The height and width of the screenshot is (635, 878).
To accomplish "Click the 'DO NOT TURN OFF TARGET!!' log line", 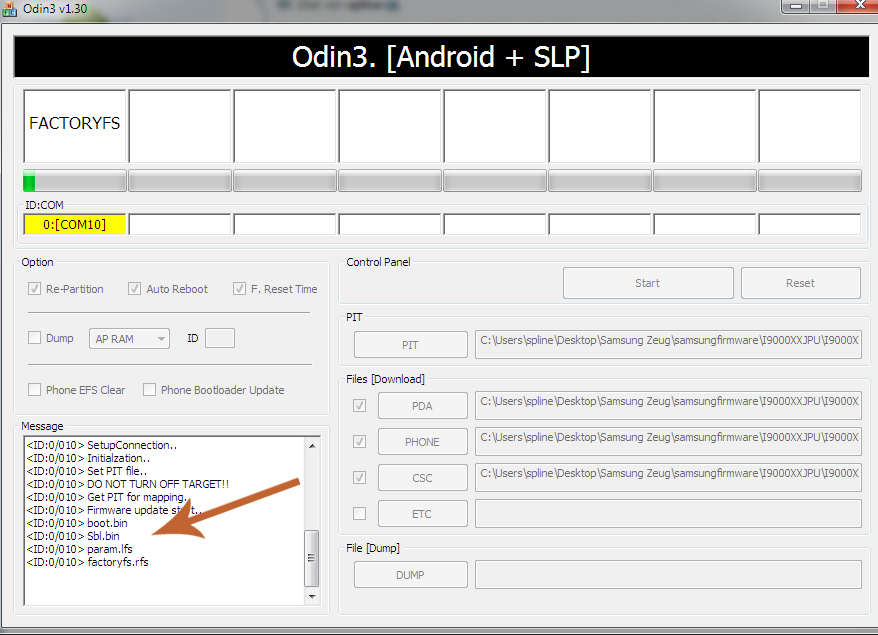I will tap(128, 484).
